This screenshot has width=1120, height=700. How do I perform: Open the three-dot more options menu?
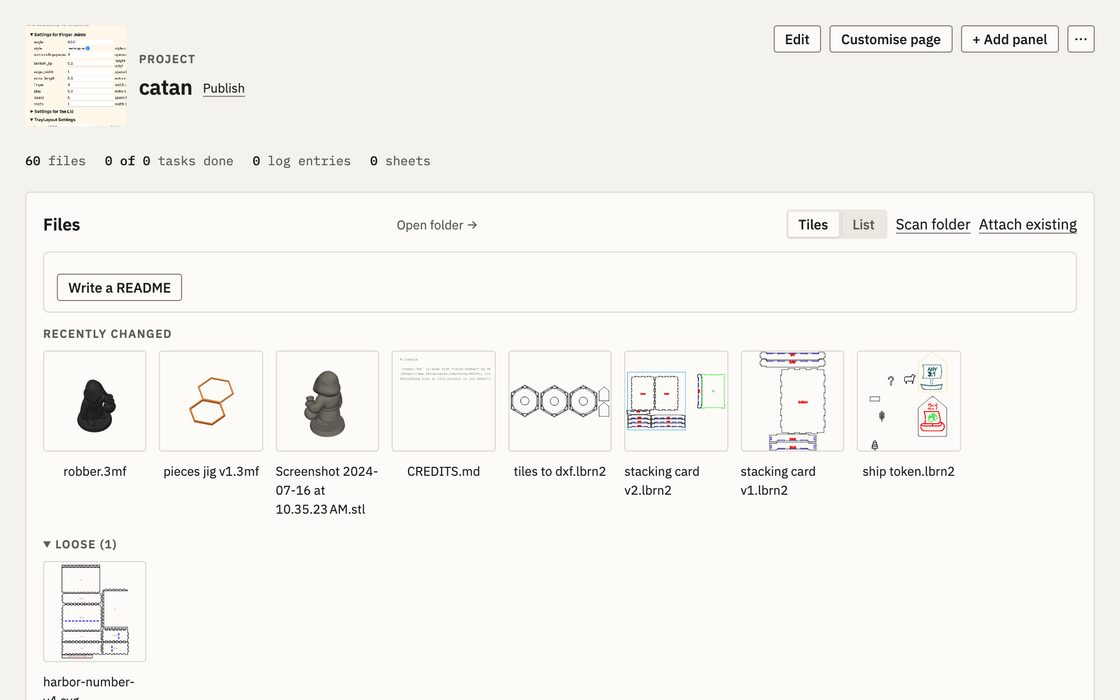(1081, 39)
